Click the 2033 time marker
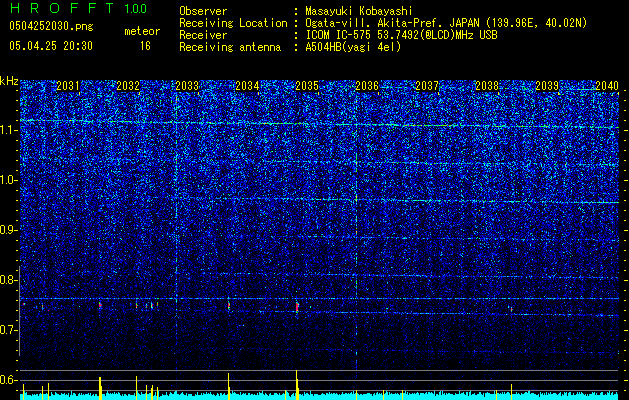This screenshot has width=629, height=400. [187, 86]
